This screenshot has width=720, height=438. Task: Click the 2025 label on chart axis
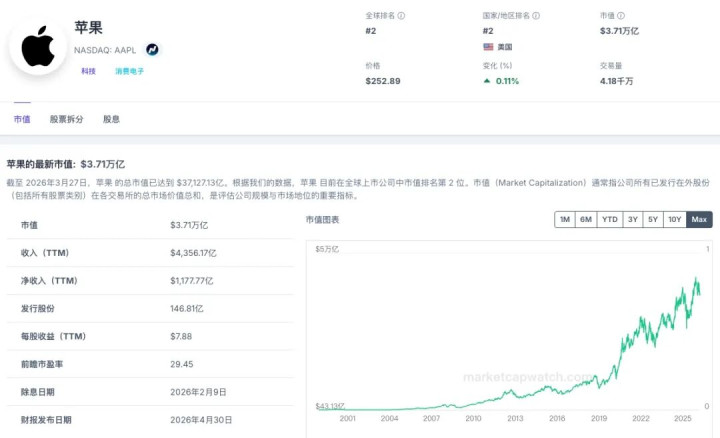point(683,418)
